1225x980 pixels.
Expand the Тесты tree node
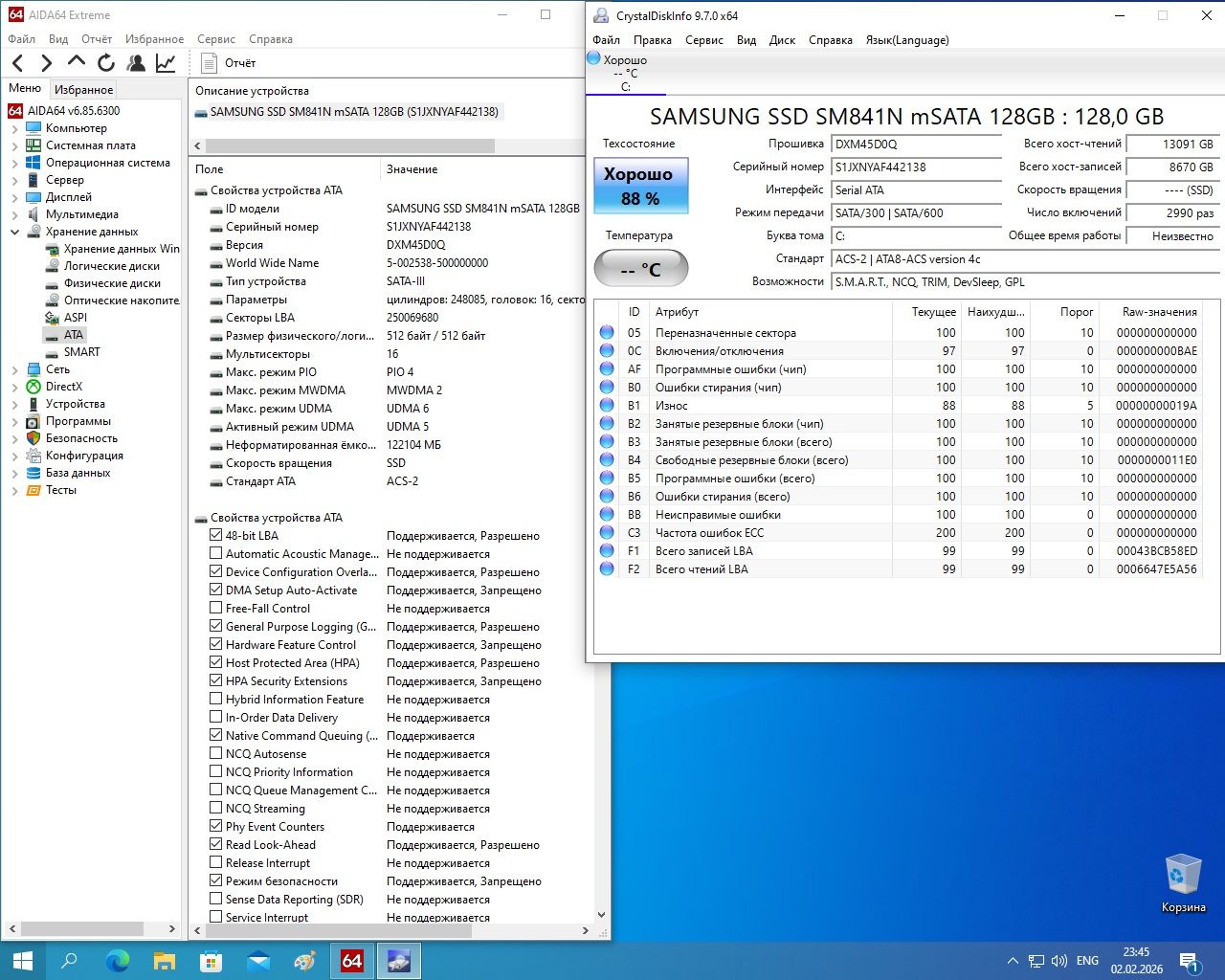(x=14, y=490)
